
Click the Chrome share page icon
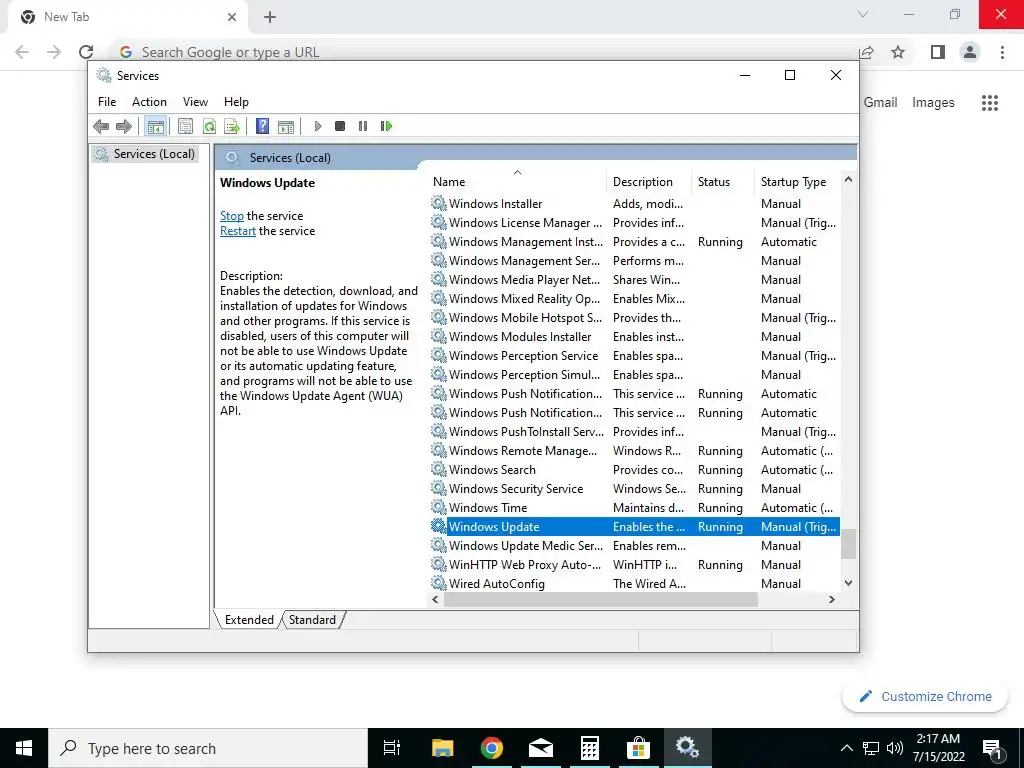tap(867, 52)
